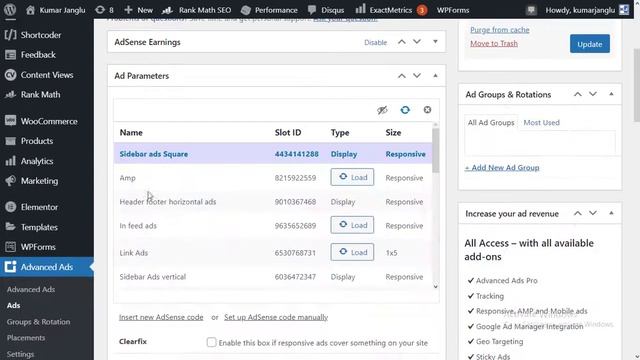Collapse Increase your ad revenue panel

click(611, 213)
